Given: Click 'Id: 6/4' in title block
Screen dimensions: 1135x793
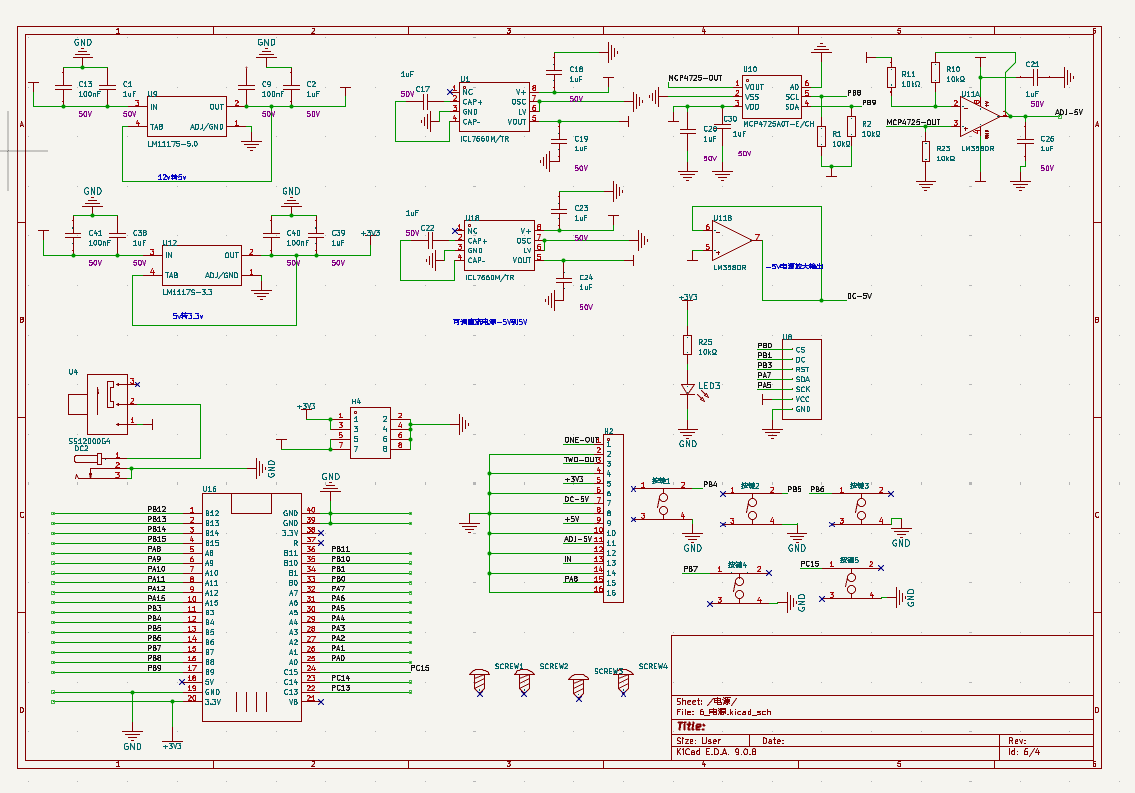Looking at the screenshot, I should click(1024, 752).
